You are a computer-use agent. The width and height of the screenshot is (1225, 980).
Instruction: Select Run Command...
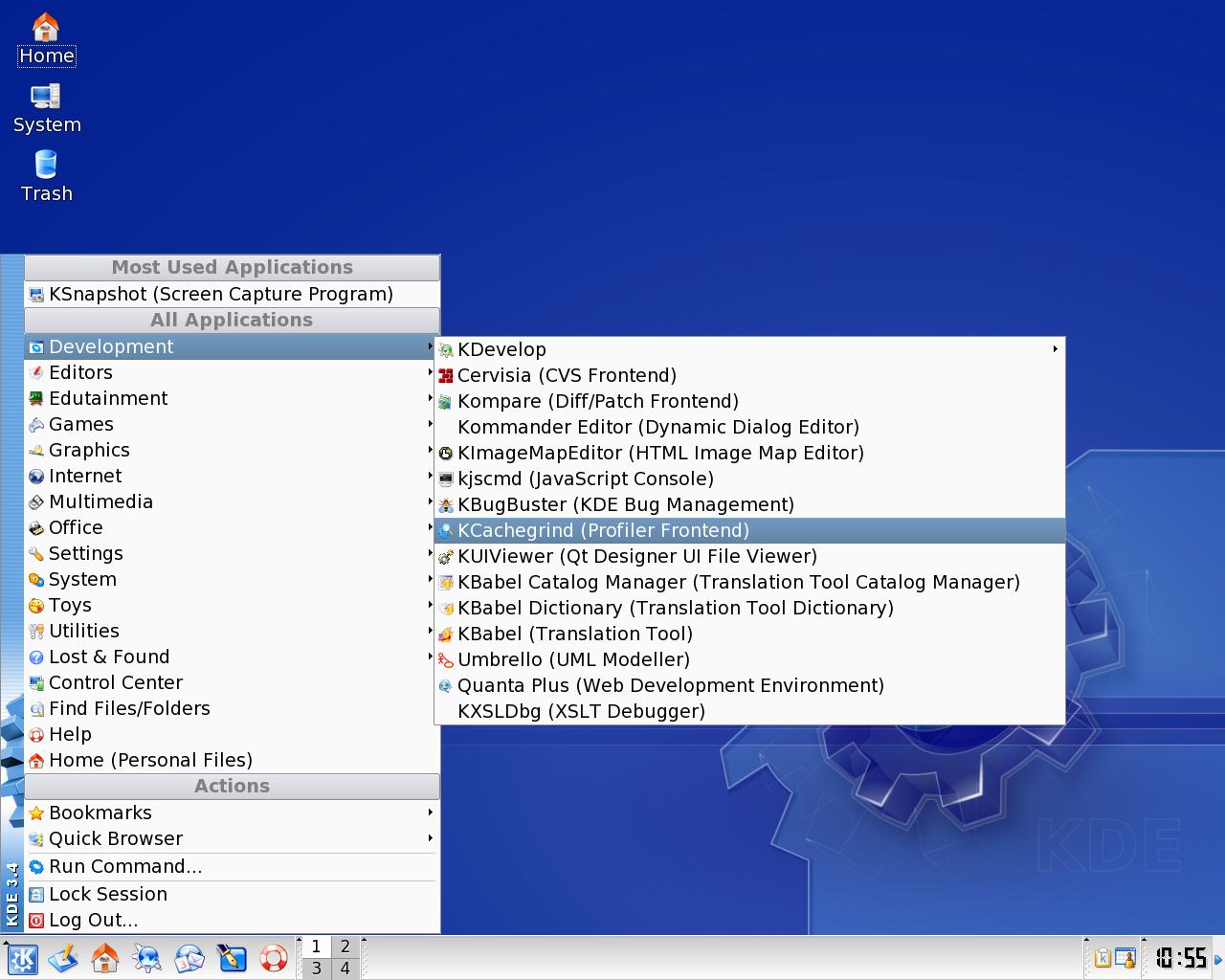pos(232,866)
